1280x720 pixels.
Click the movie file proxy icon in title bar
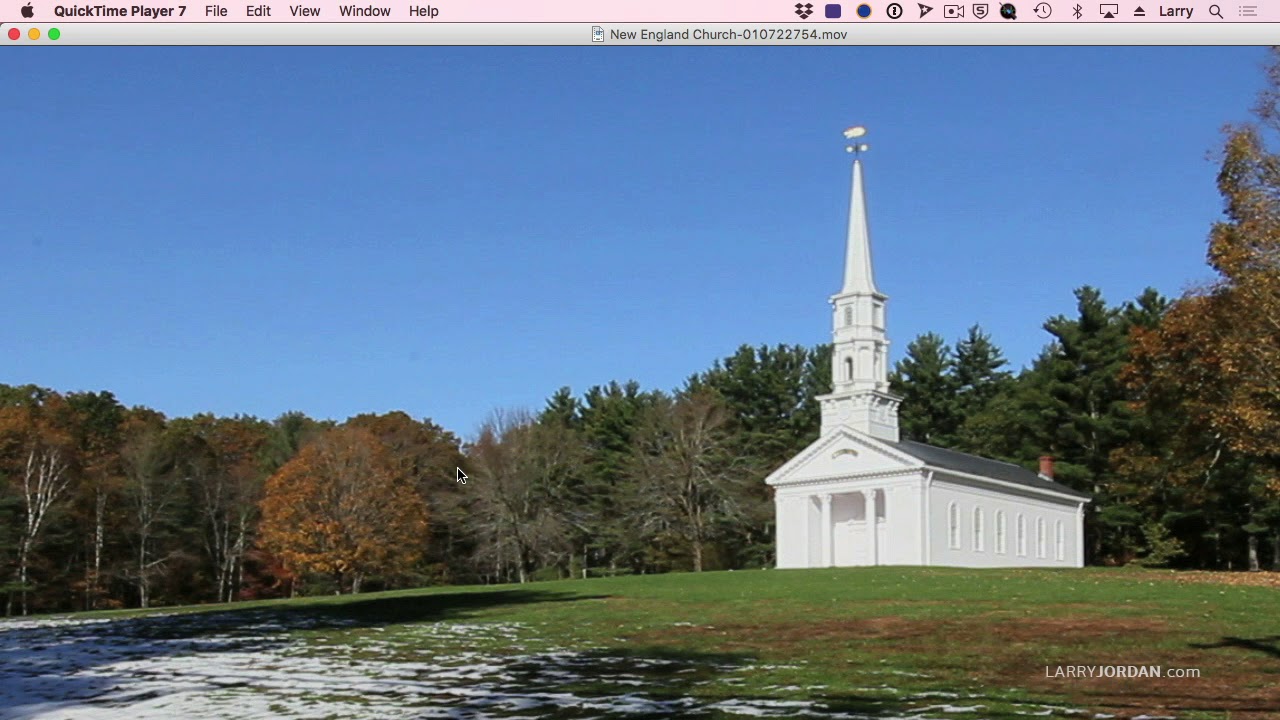pyautogui.click(x=598, y=34)
